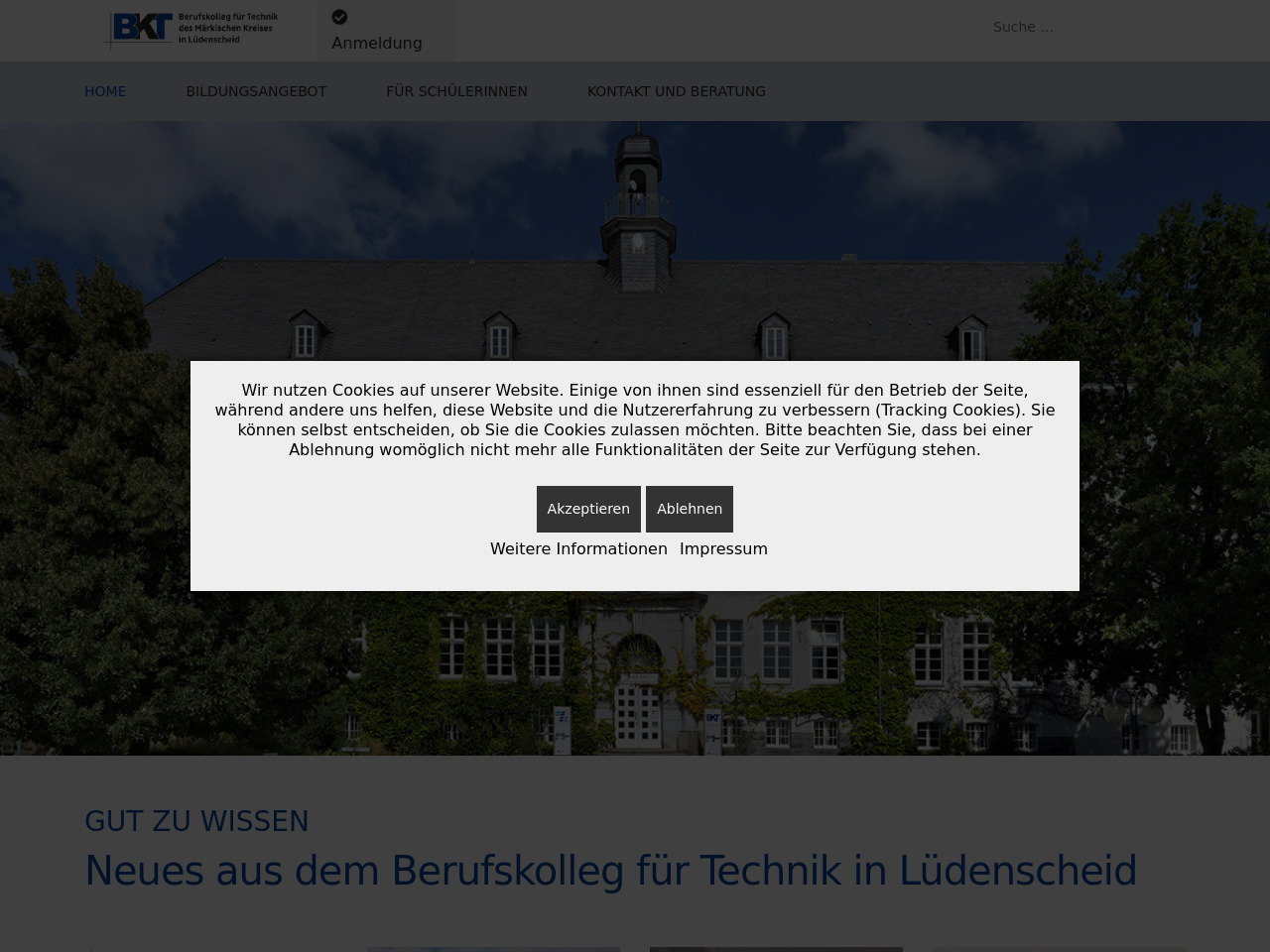Open the BILDUNGSANGEBOT menu
The image size is (1270, 952).
tap(256, 91)
